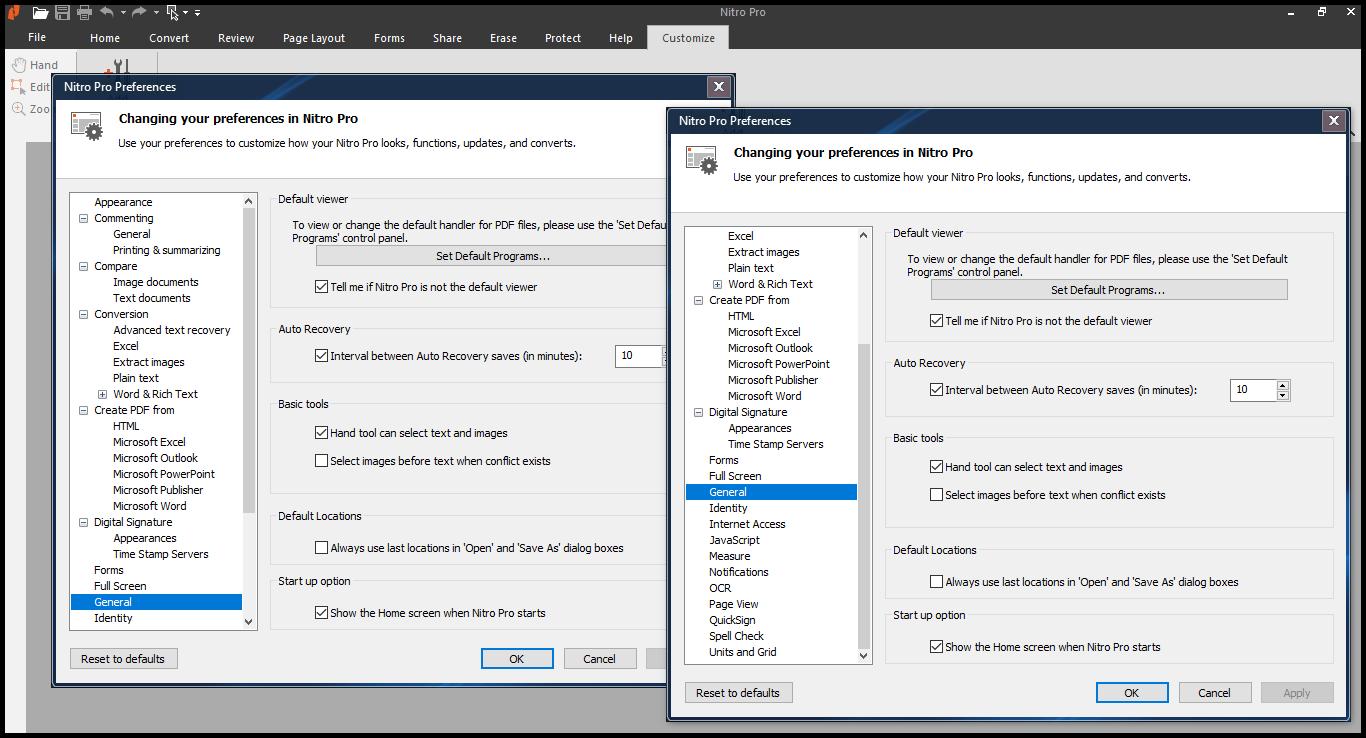Click OK in the front Preferences dialog
The height and width of the screenshot is (738, 1366).
1132,692
